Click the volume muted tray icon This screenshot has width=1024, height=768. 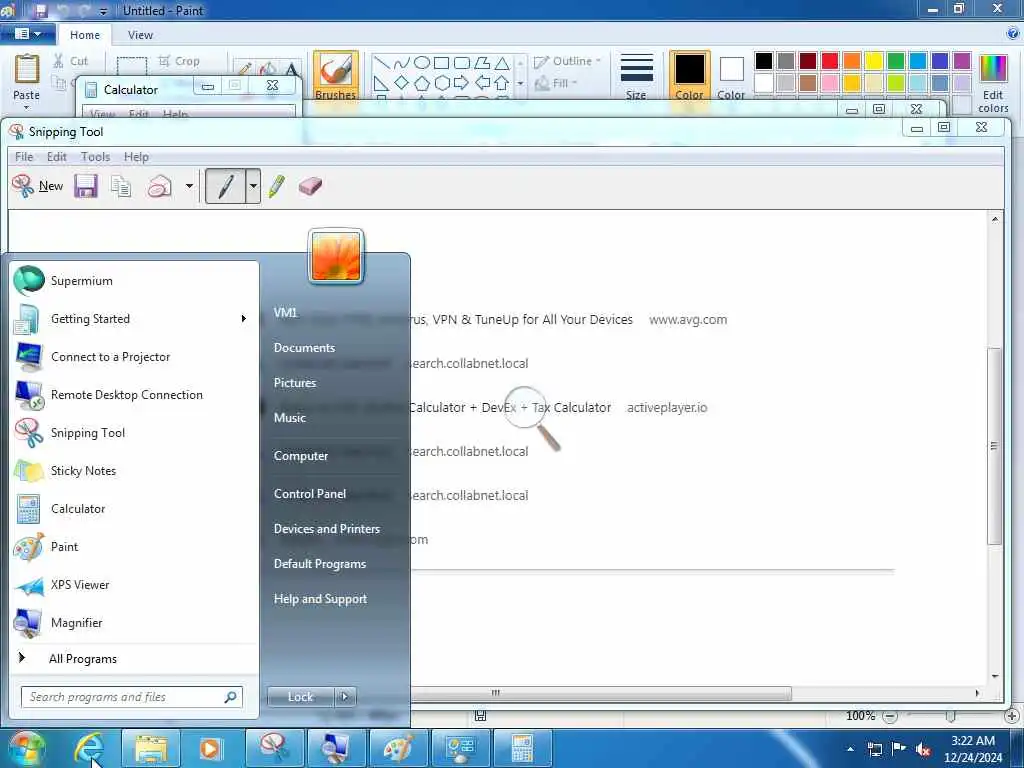(x=923, y=749)
